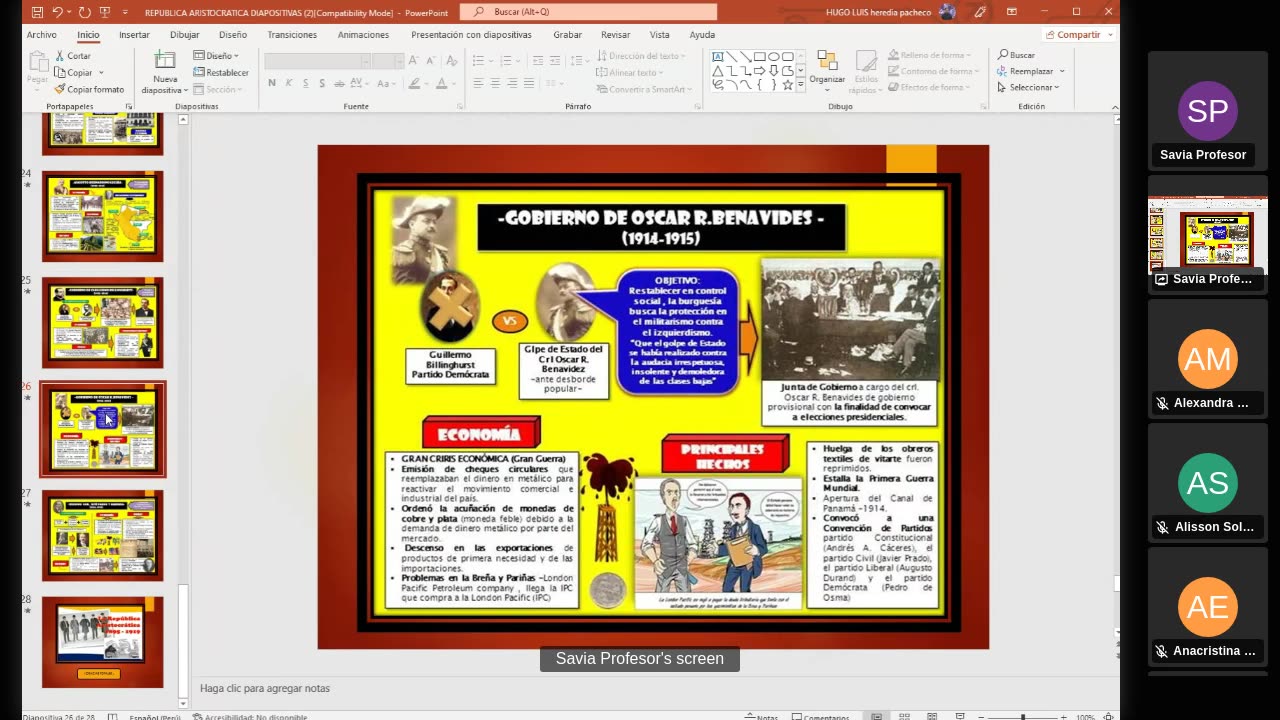Screen dimensions: 1280x720
Task: Go to Presentación con diapositivas tab
Action: (471, 35)
